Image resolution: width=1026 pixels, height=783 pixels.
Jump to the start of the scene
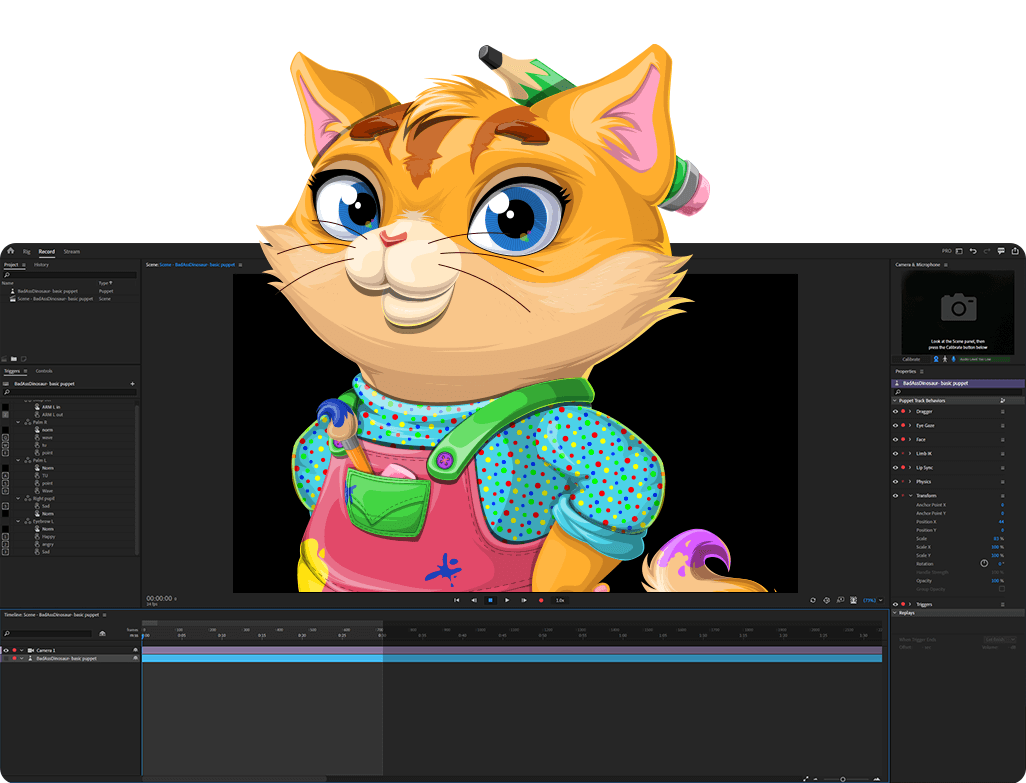pyautogui.click(x=457, y=600)
